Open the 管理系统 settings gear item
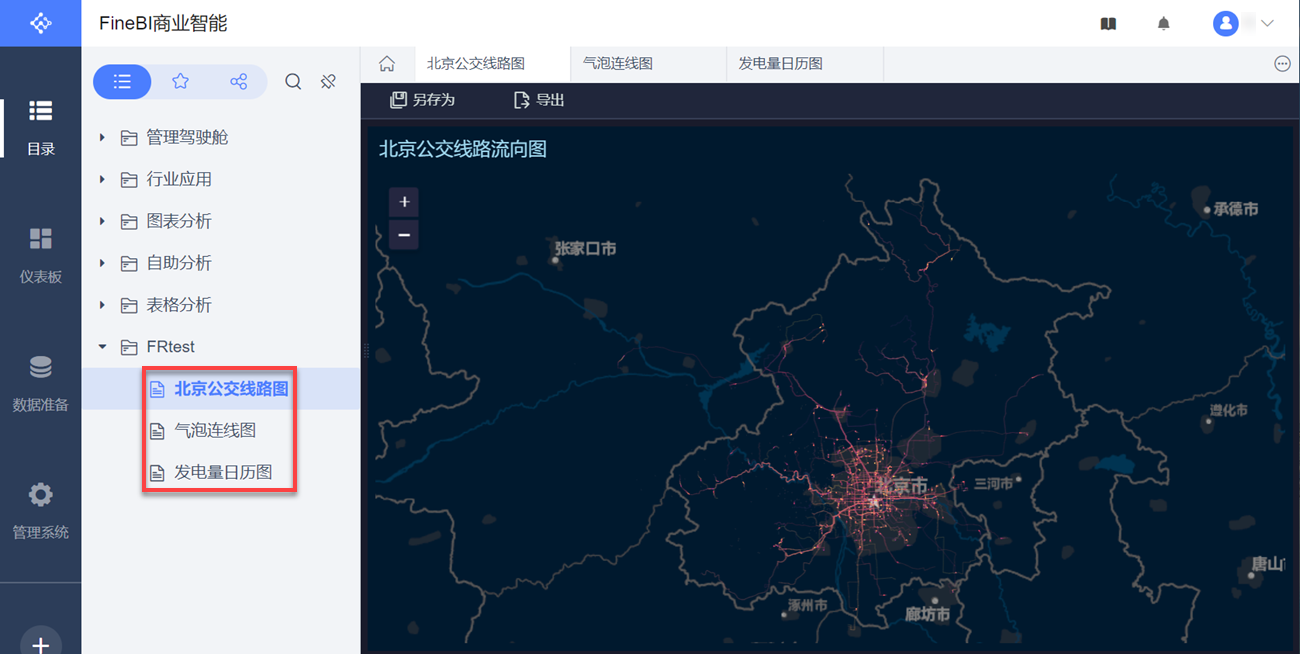The height and width of the screenshot is (654, 1300). click(x=40, y=512)
